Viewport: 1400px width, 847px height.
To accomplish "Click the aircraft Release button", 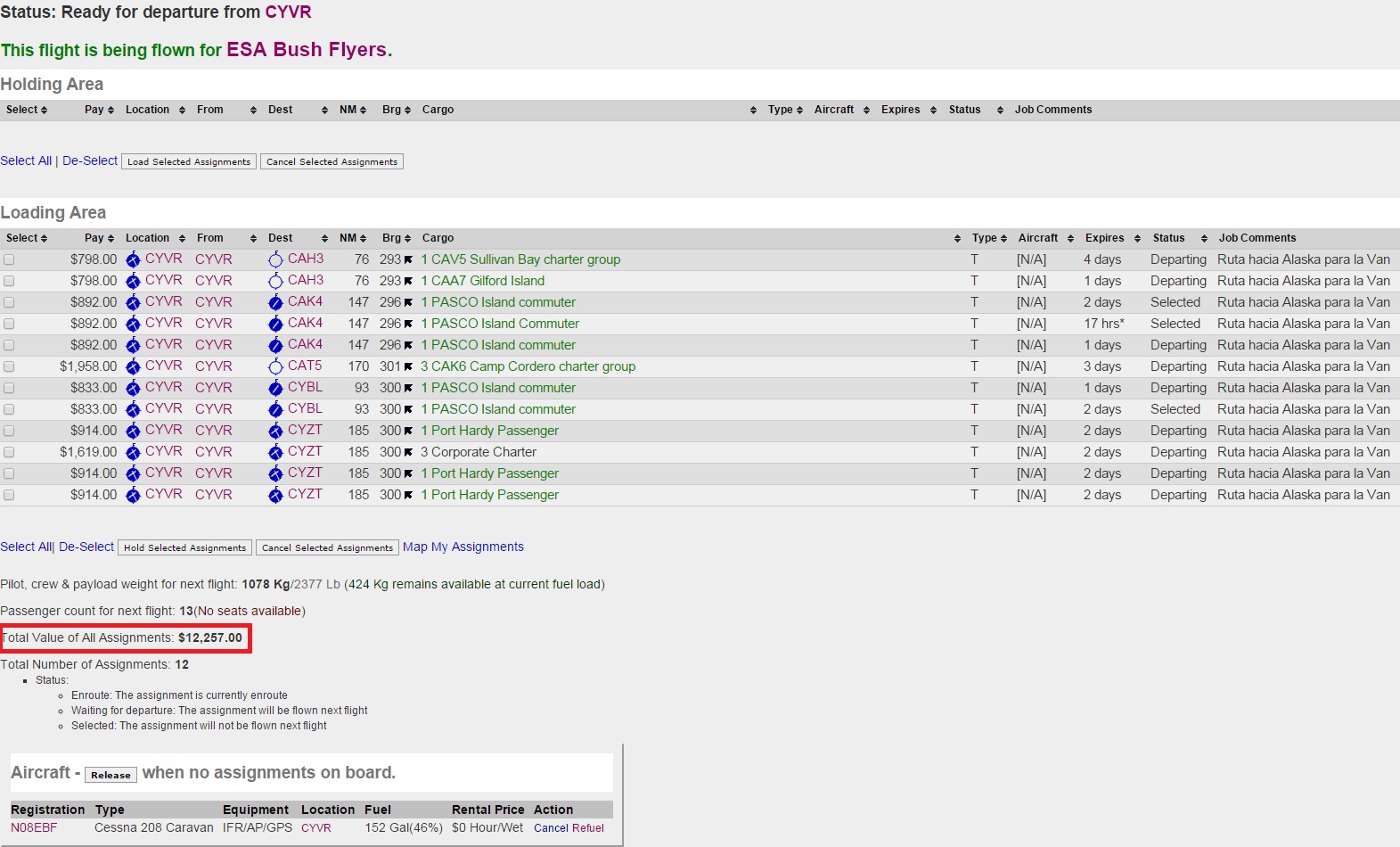I will coord(111,775).
